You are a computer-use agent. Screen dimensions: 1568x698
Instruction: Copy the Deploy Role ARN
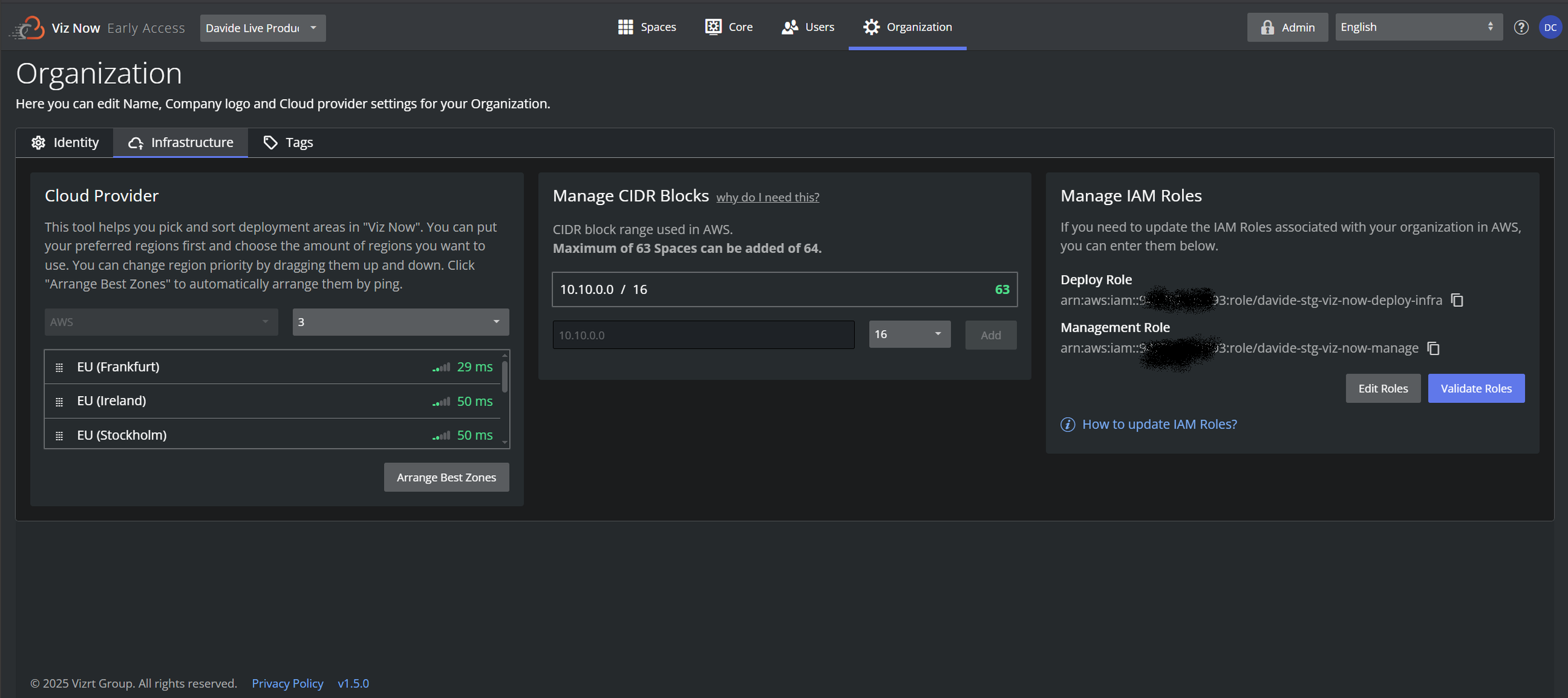pyautogui.click(x=1457, y=300)
